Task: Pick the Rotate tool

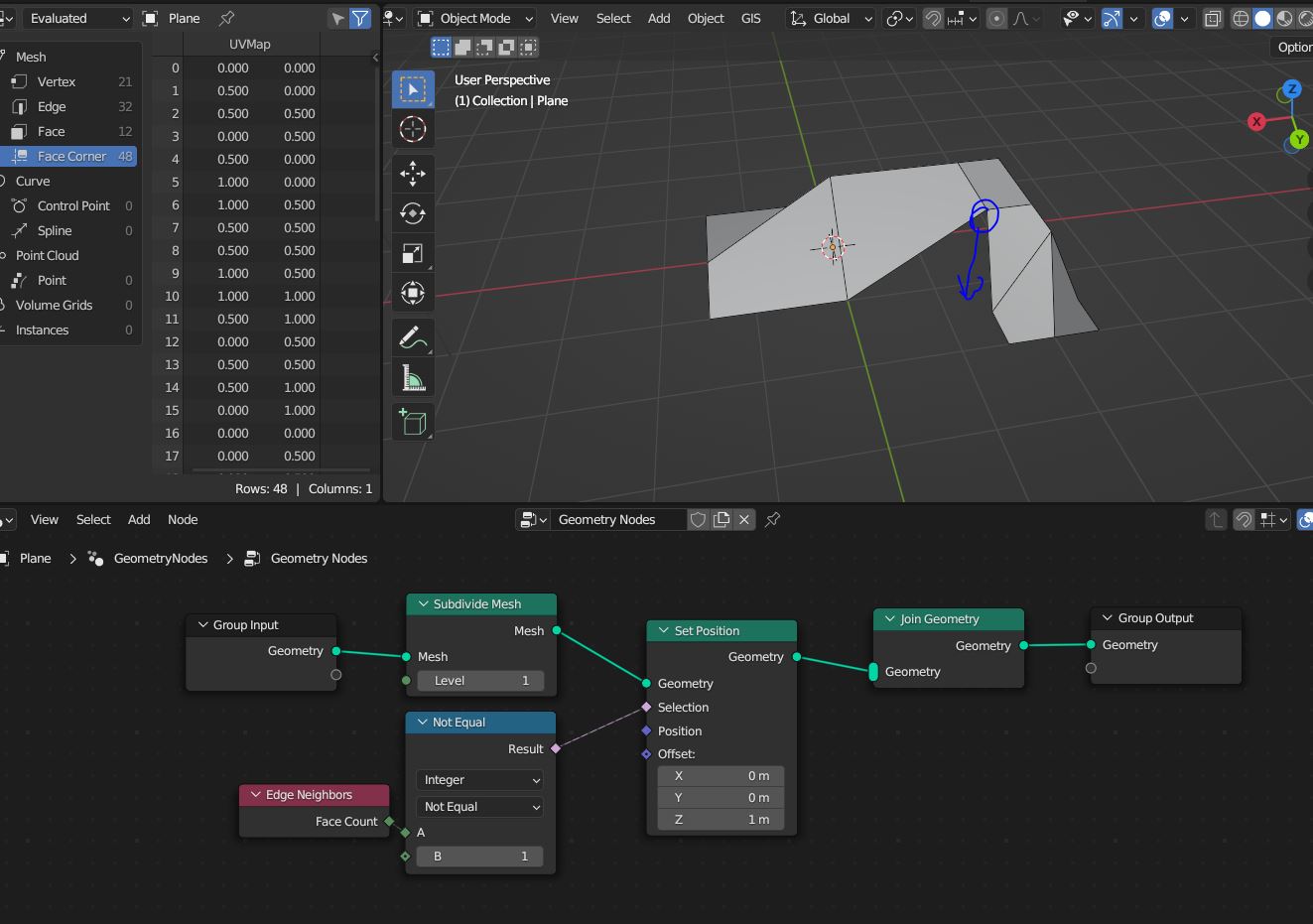Action: [x=413, y=213]
